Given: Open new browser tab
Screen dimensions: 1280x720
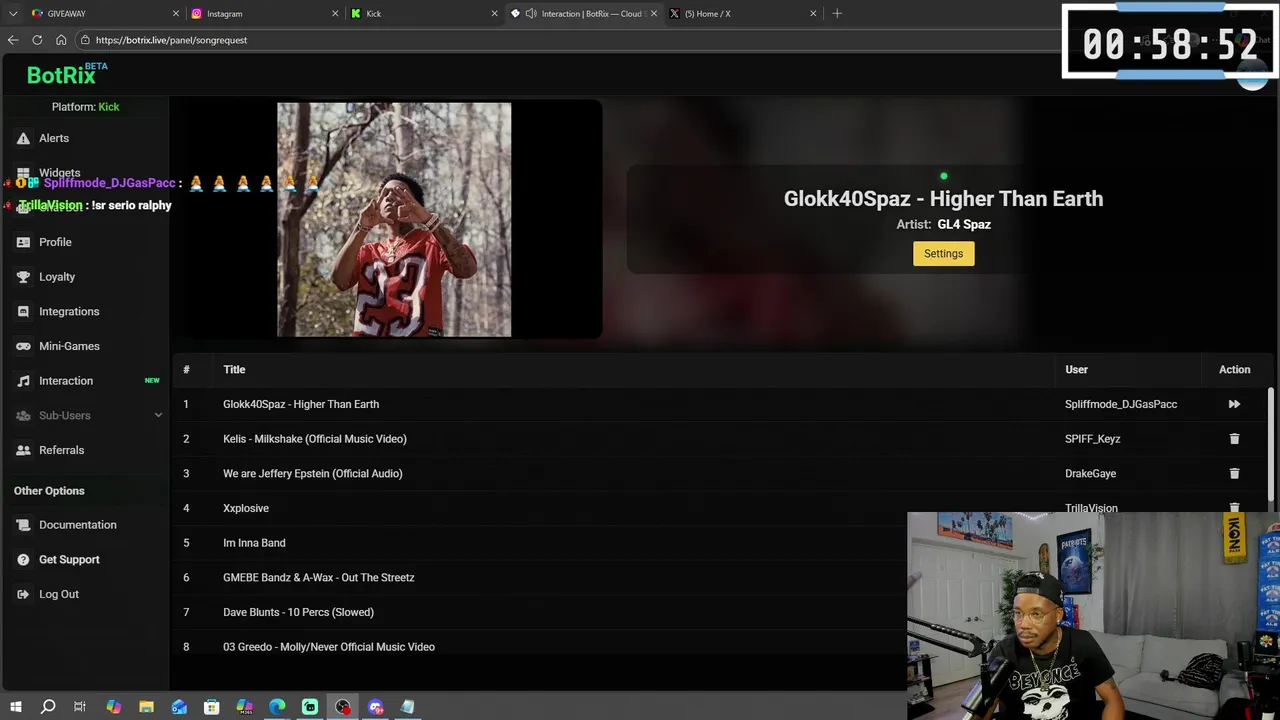Looking at the screenshot, I should [837, 13].
